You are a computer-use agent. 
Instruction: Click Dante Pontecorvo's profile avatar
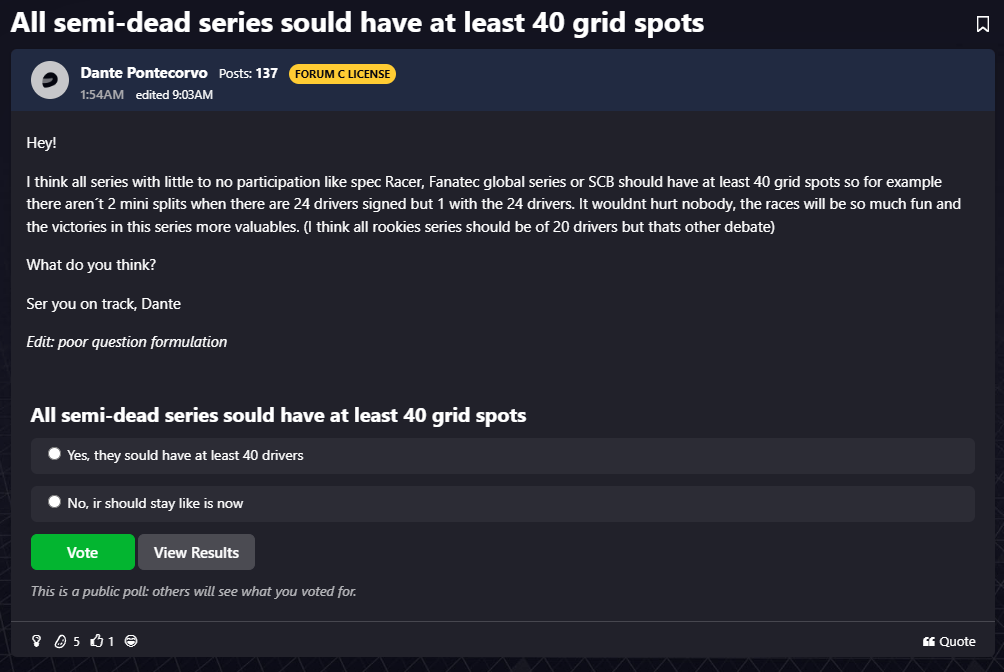point(49,81)
